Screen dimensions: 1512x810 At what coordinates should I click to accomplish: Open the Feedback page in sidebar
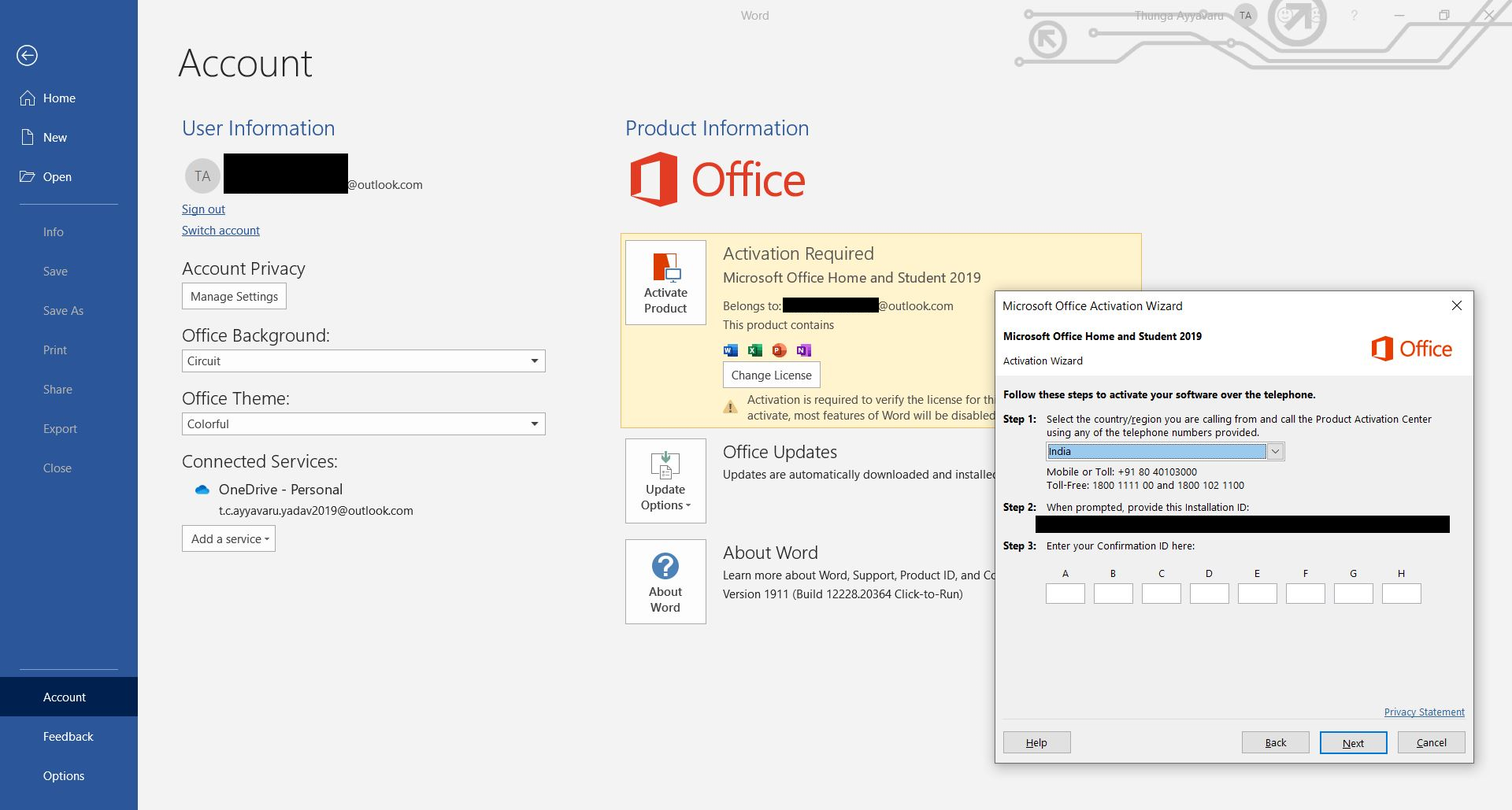(68, 736)
